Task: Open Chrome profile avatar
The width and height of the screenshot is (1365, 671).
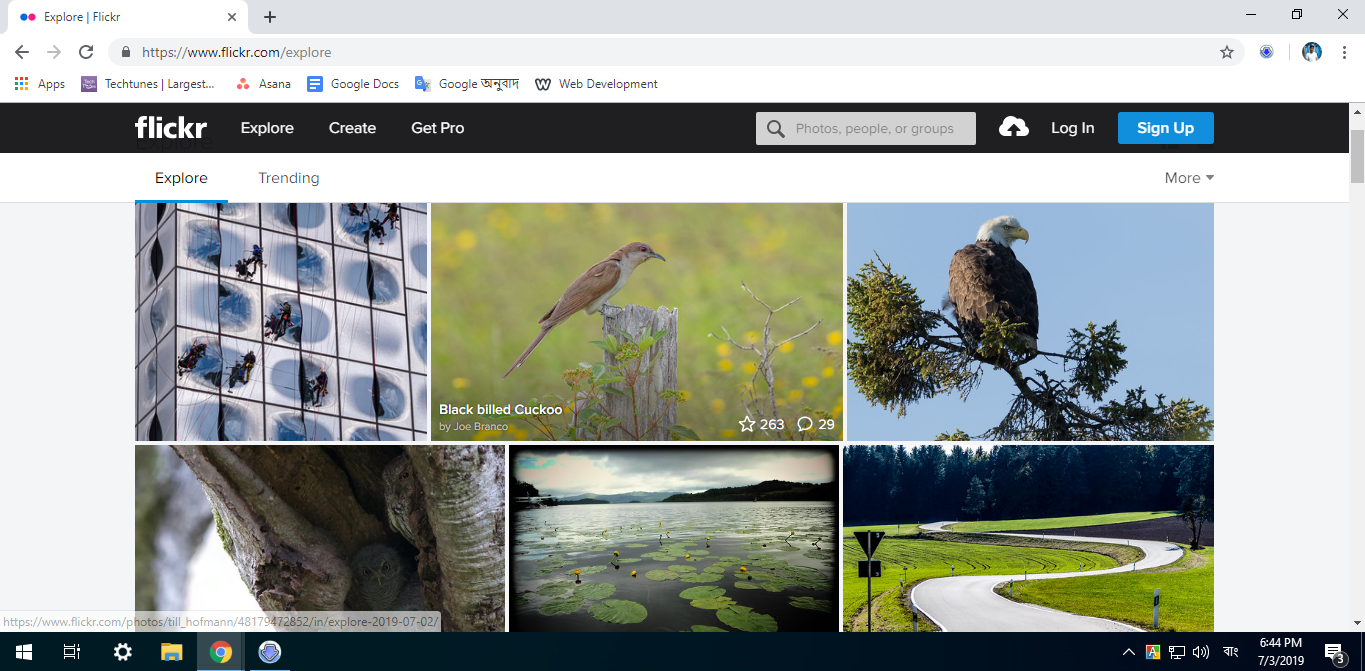Action: (1312, 52)
